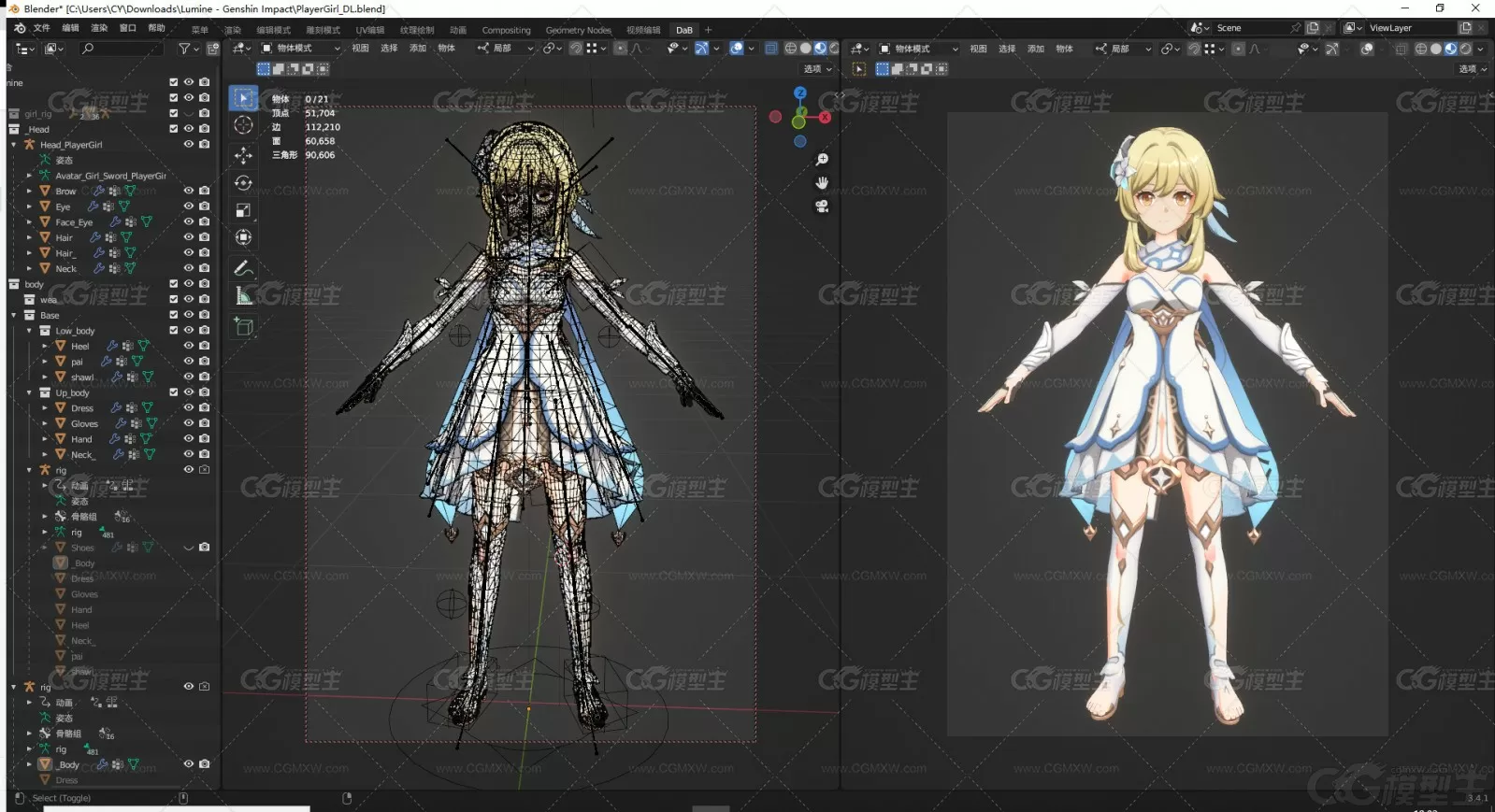Switch to Geometry Nodes workspace tab
Viewport: 1495px width, 812px height.
tap(578, 30)
